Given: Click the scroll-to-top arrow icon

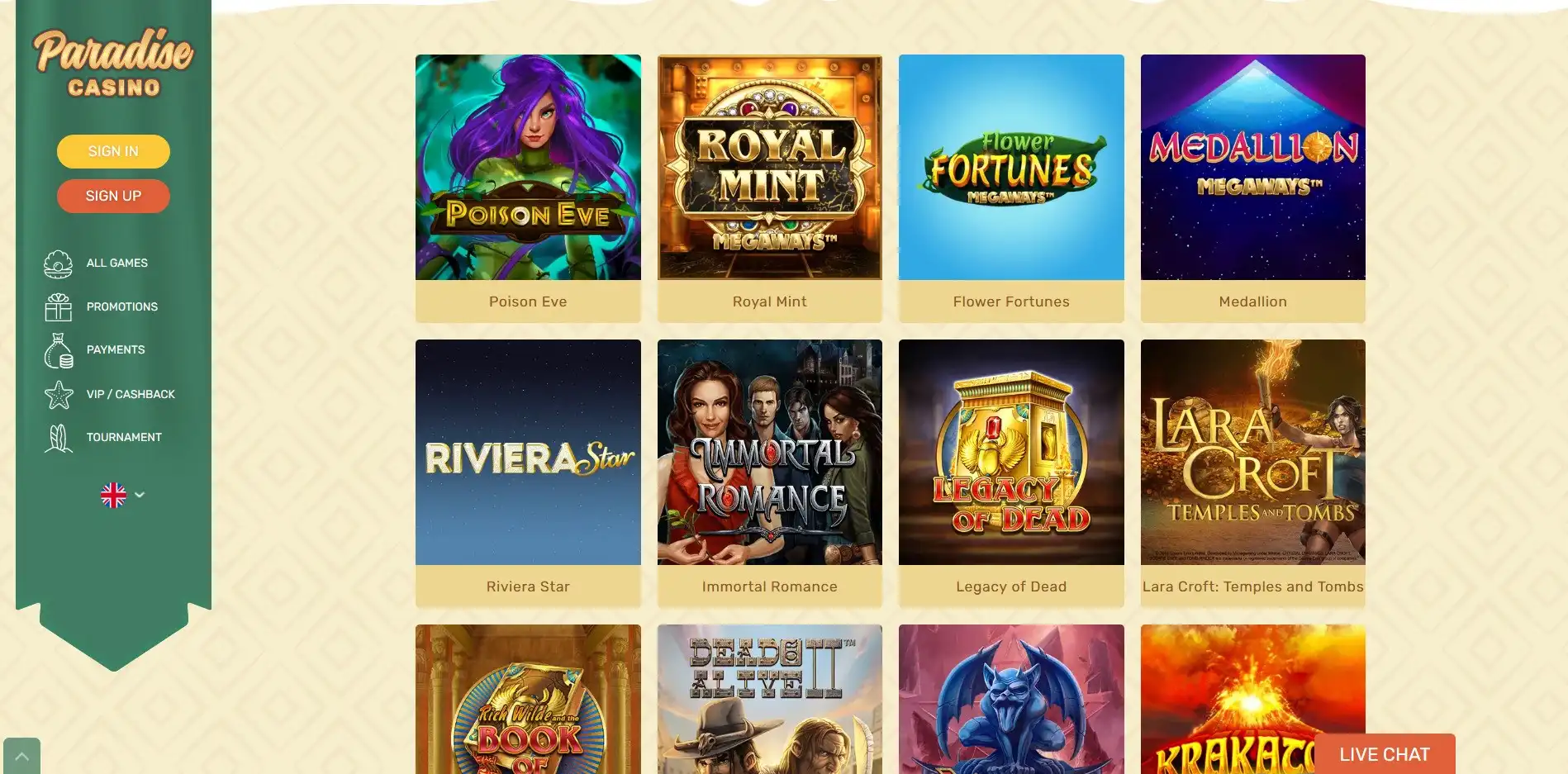Looking at the screenshot, I should [x=22, y=756].
